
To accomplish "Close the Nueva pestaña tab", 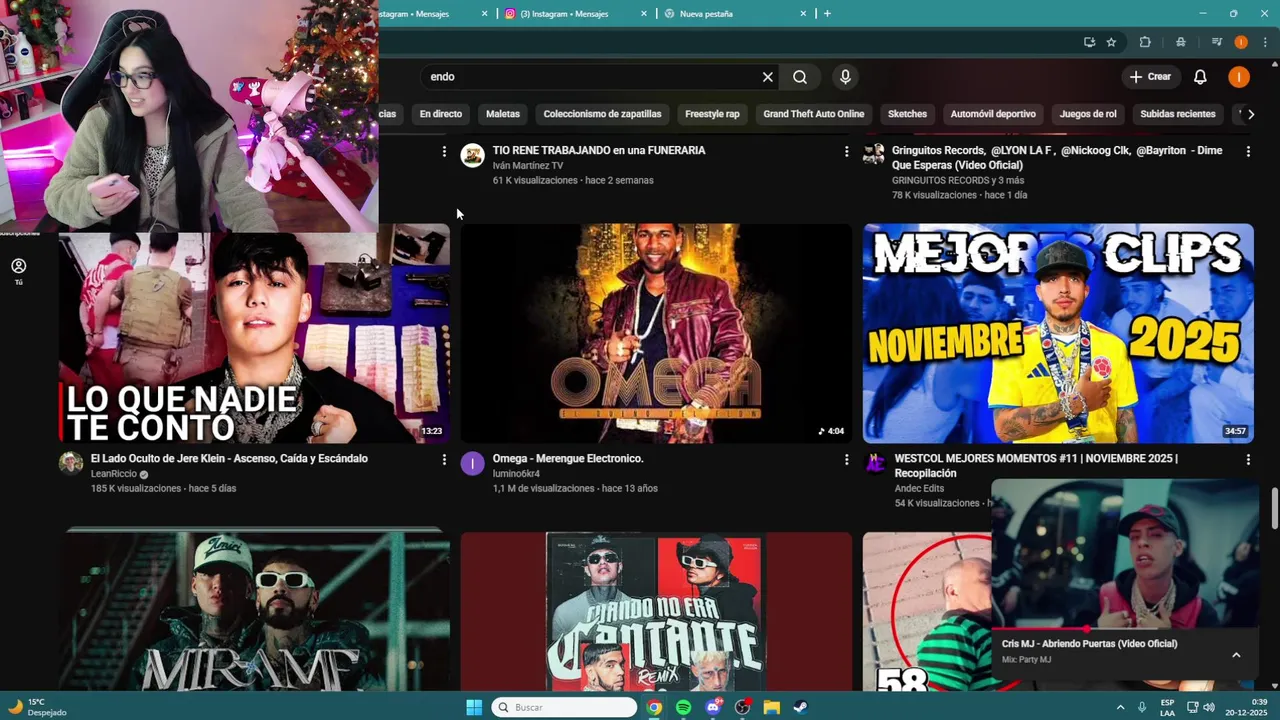I will 803,14.
